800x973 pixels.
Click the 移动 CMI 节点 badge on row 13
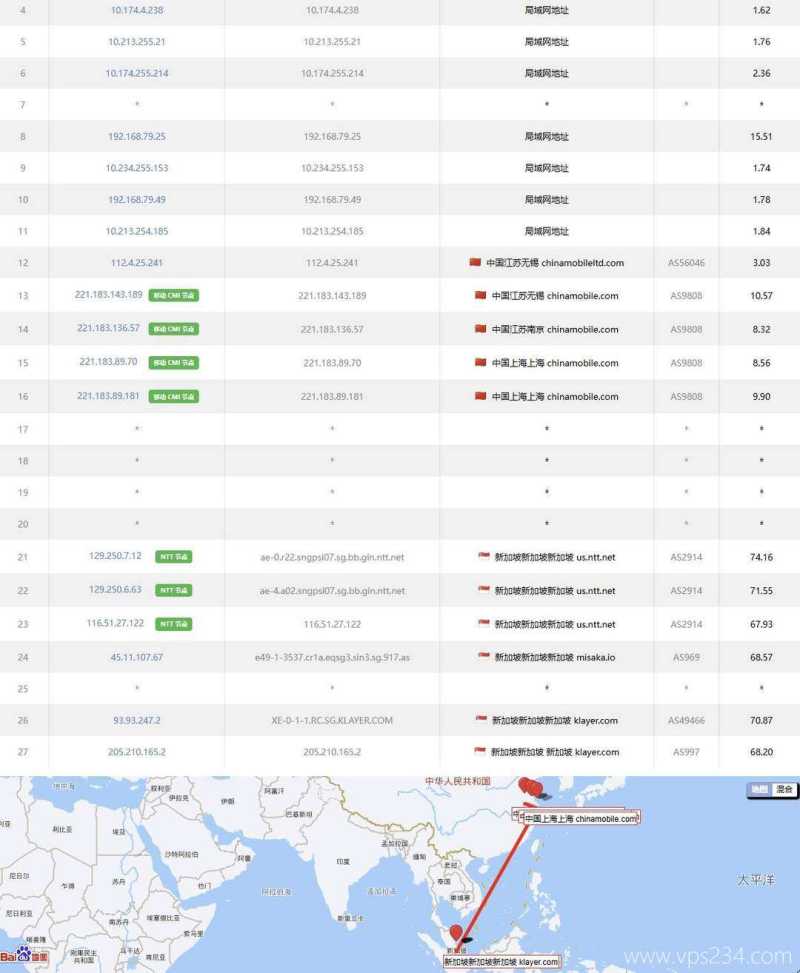[x=174, y=296]
